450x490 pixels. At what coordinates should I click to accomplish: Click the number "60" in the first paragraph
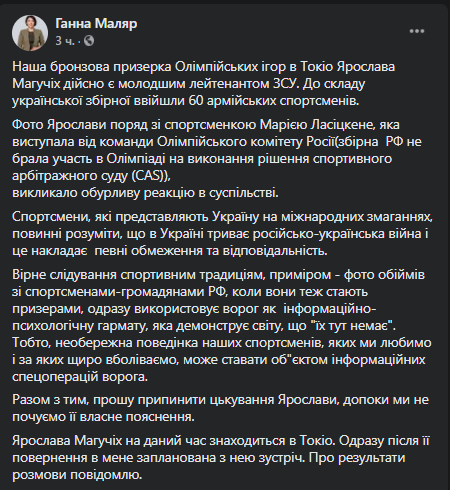(196, 100)
